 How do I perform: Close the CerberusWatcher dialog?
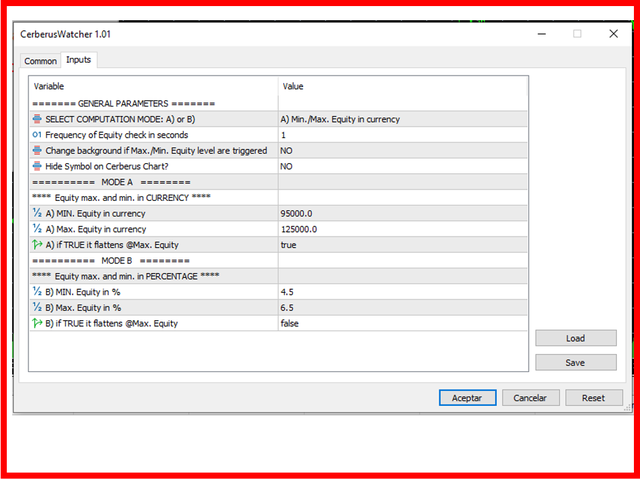pos(613,34)
